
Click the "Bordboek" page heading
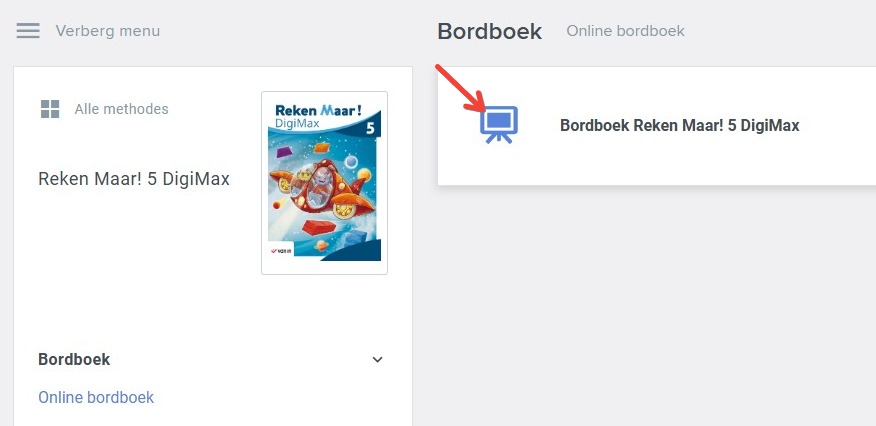[x=489, y=31]
